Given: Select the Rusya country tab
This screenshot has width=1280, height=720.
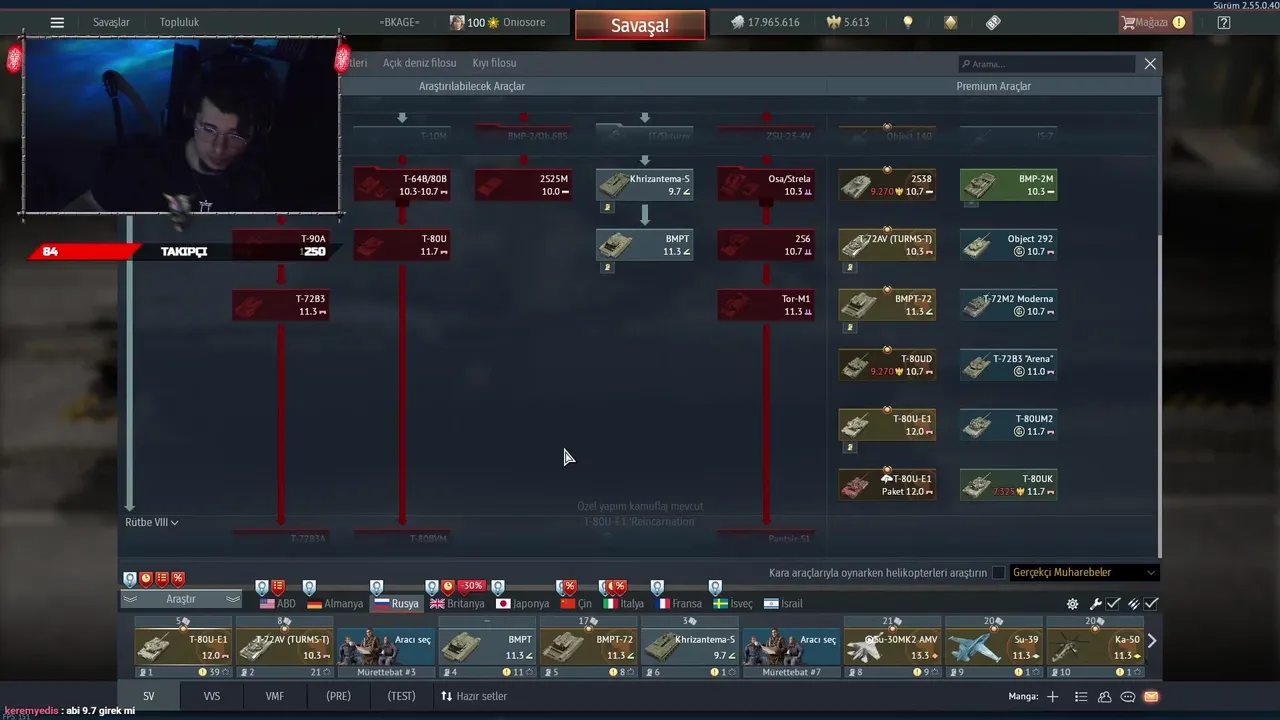Looking at the screenshot, I should (397, 604).
